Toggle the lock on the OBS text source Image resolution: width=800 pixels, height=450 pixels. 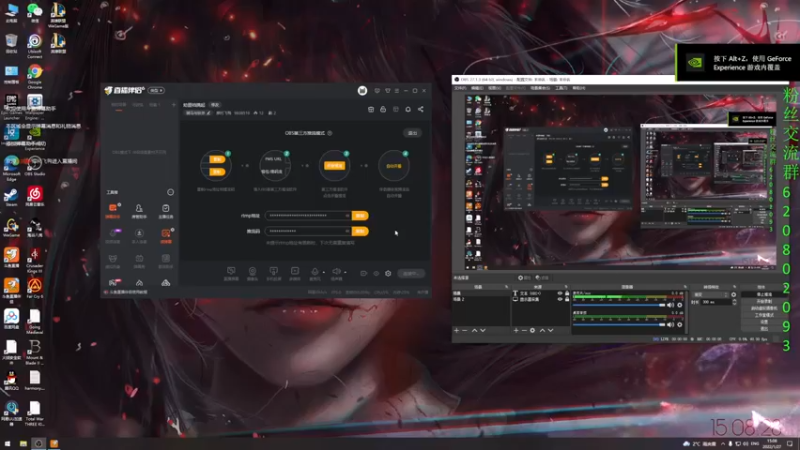point(567,293)
